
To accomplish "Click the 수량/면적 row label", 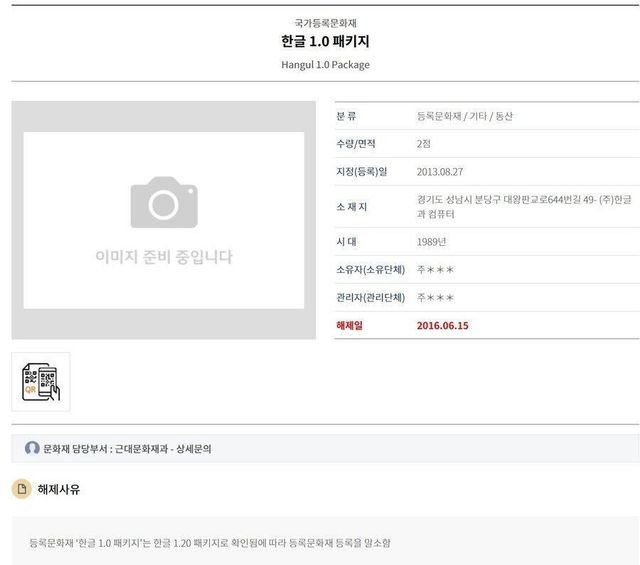I will (358, 144).
